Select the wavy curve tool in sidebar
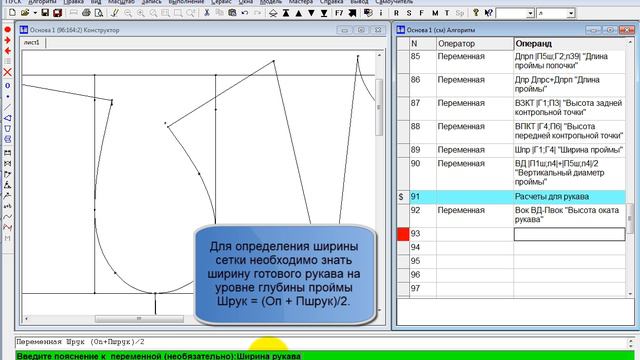The height and width of the screenshot is (360, 640). 7,217
